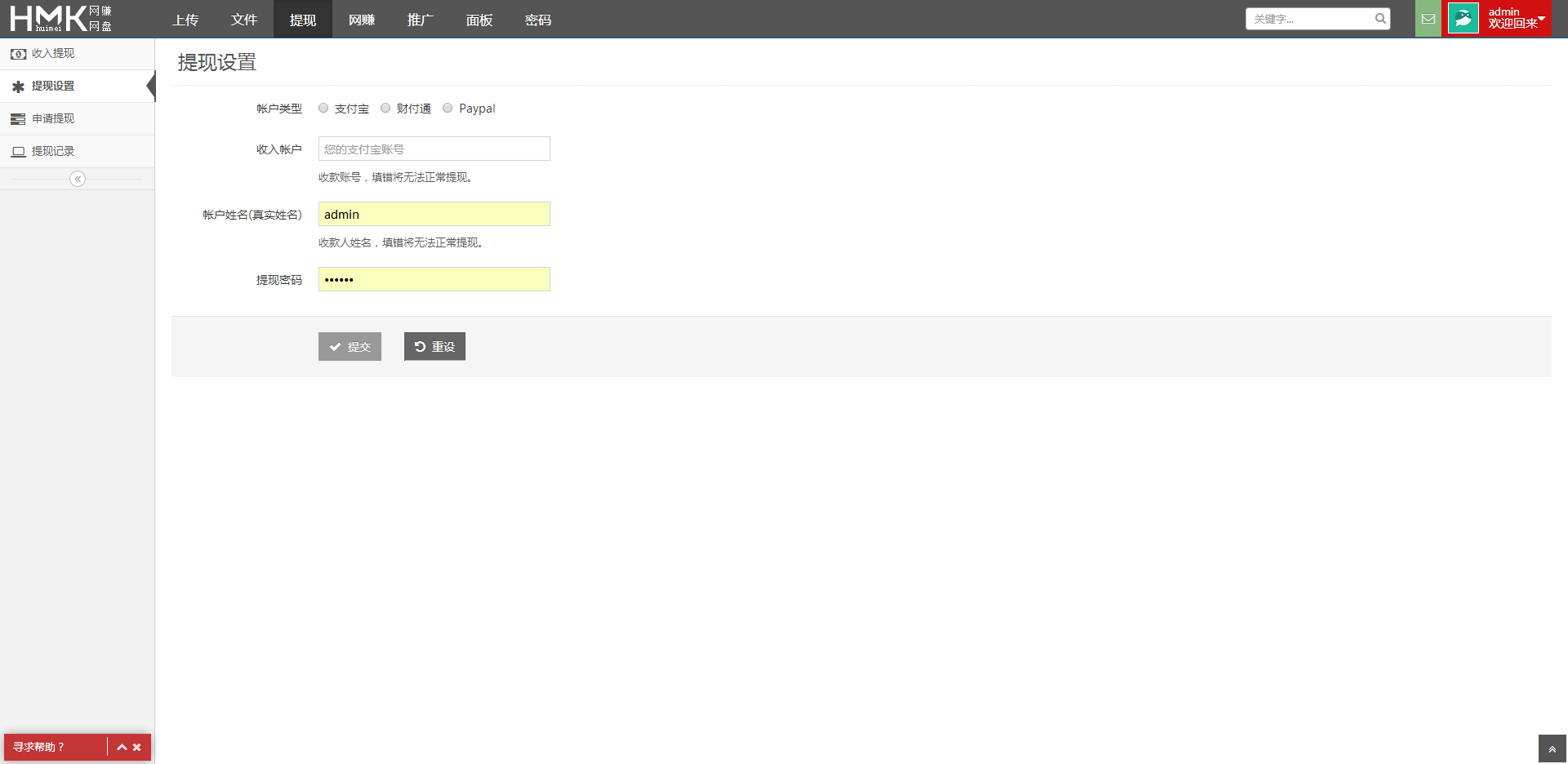This screenshot has width=1568, height=764.
Task: Expand the 寻求帮助 help widget arrow
Action: (x=122, y=747)
